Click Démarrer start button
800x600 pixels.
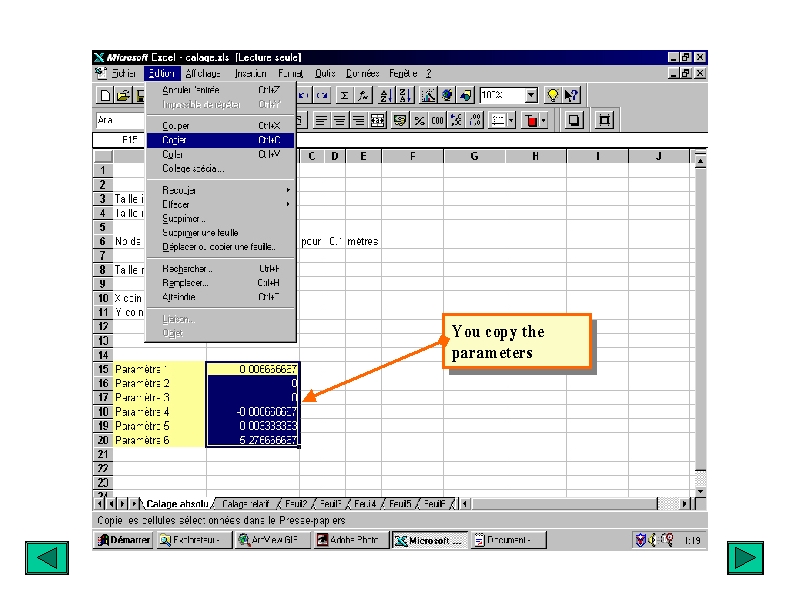click(124, 540)
